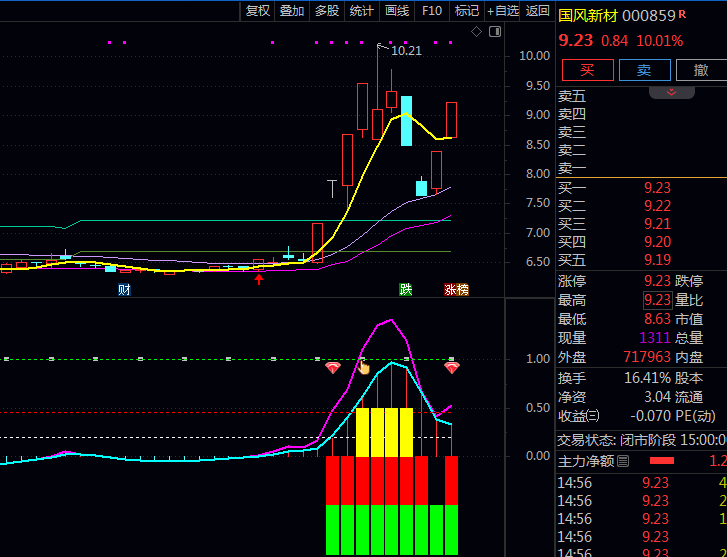Open the 叠加 overlay menu
The width and height of the screenshot is (727, 557).
292,11
